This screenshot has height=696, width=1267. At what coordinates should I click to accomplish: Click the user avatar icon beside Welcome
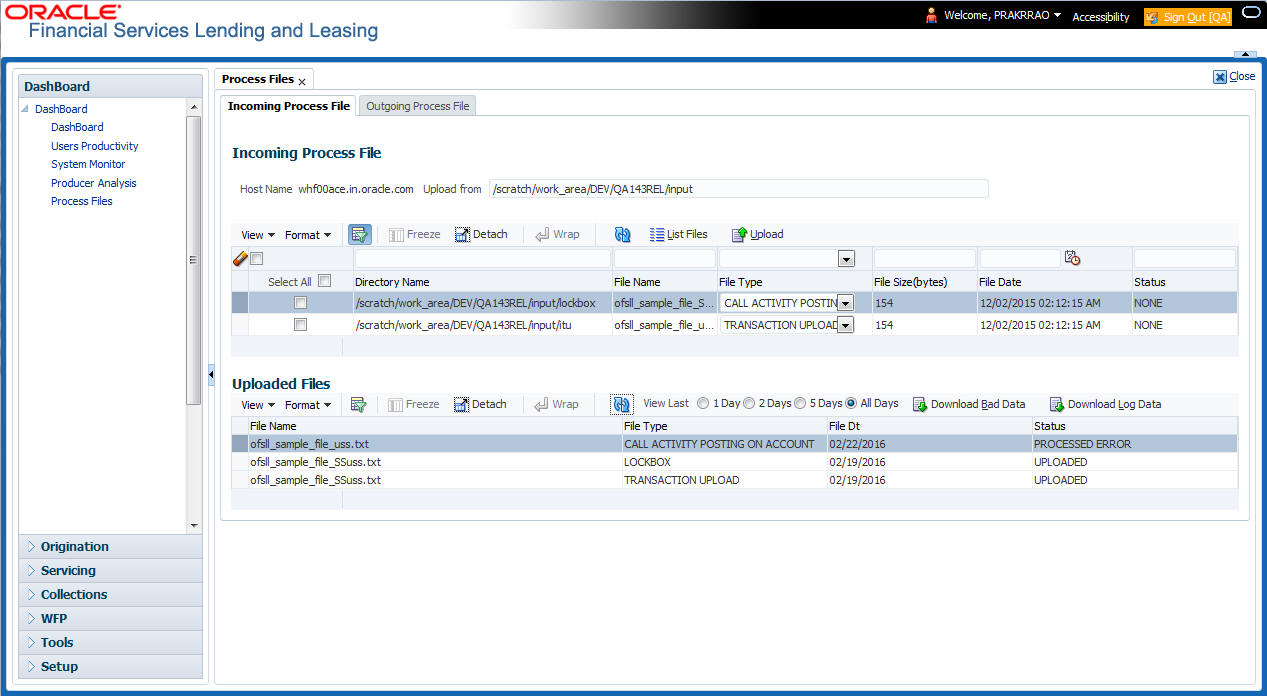932,15
